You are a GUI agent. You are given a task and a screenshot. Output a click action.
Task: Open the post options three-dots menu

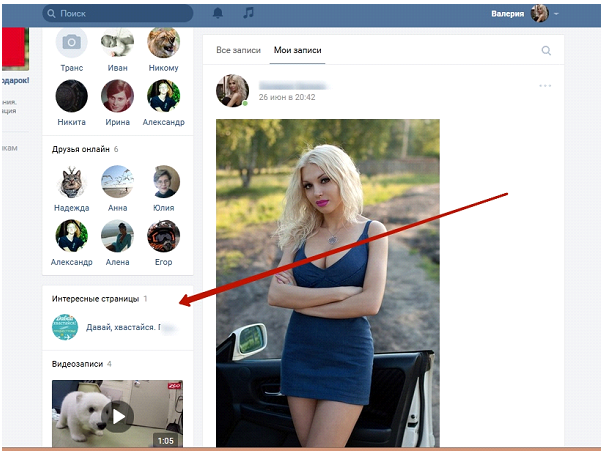pyautogui.click(x=545, y=86)
